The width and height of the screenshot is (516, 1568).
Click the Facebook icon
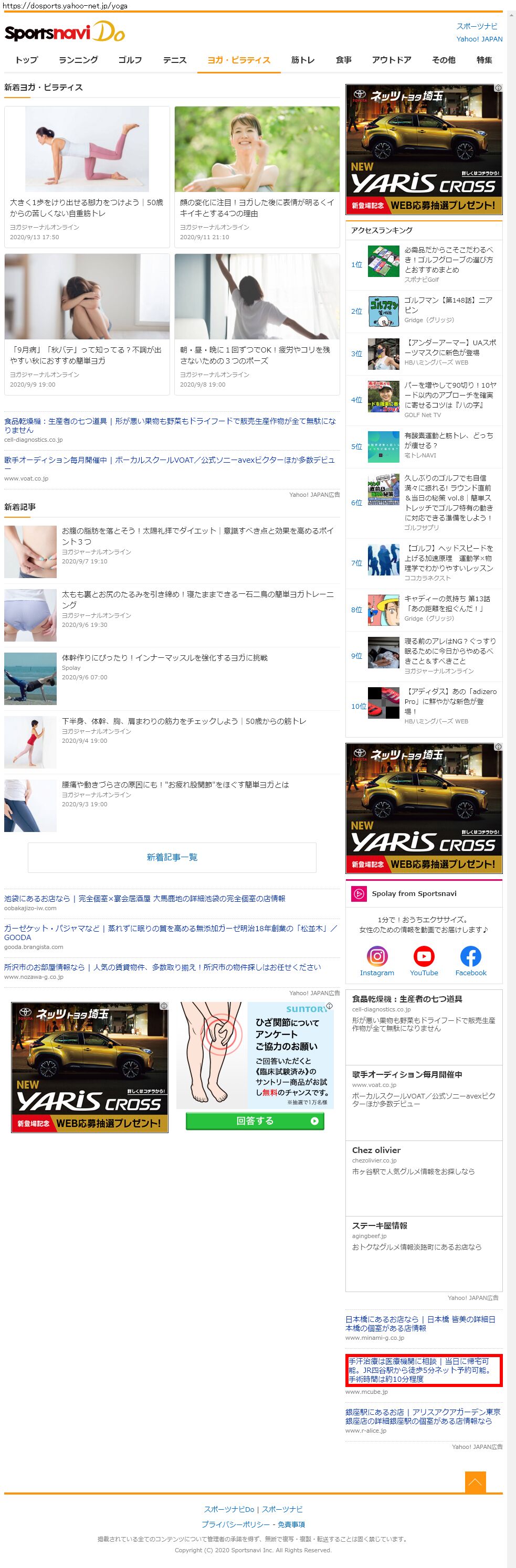[x=470, y=956]
